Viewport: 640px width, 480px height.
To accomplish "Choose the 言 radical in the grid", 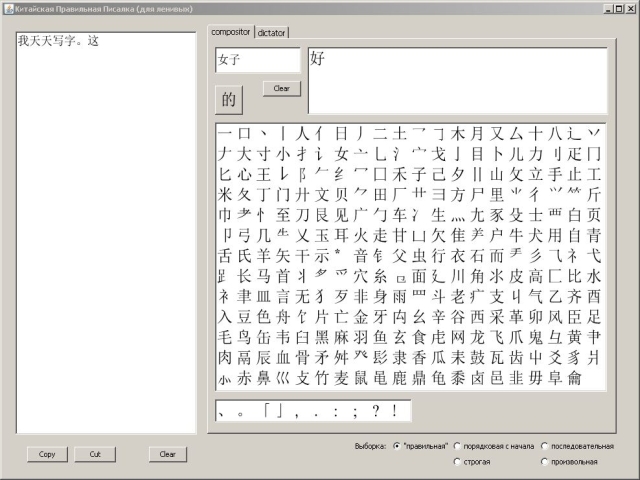I will (x=283, y=297).
